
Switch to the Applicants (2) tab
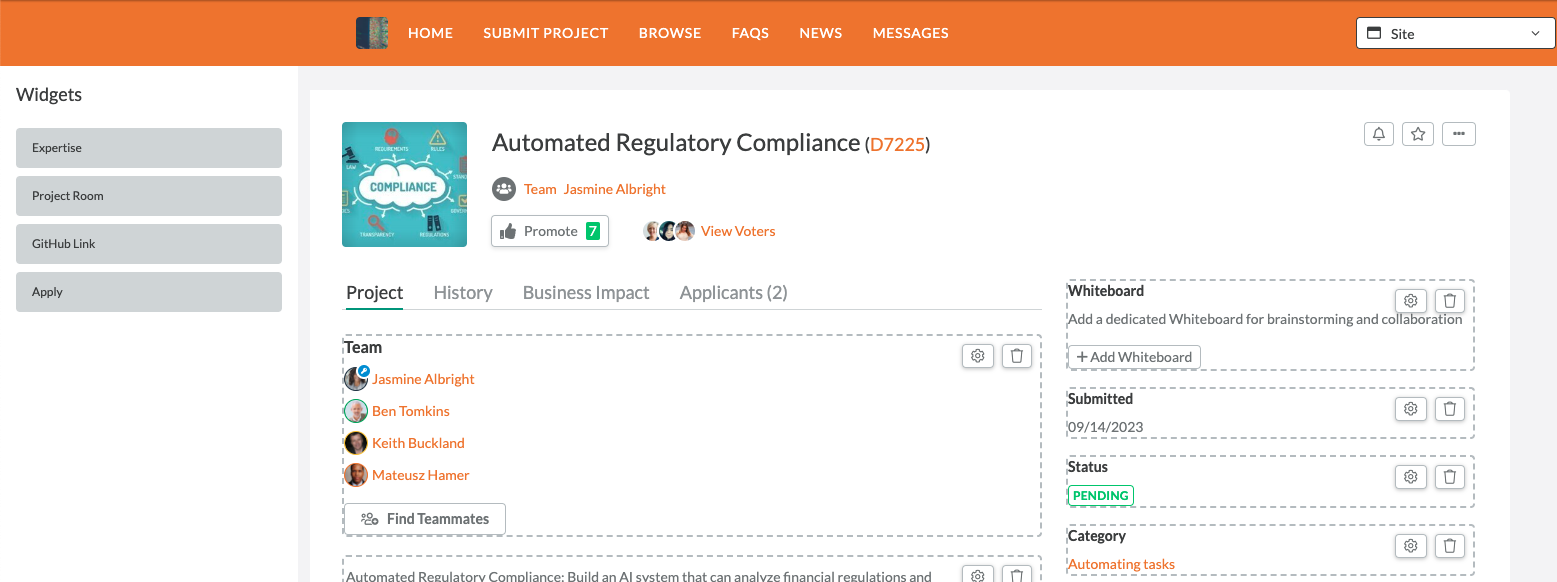pos(734,293)
